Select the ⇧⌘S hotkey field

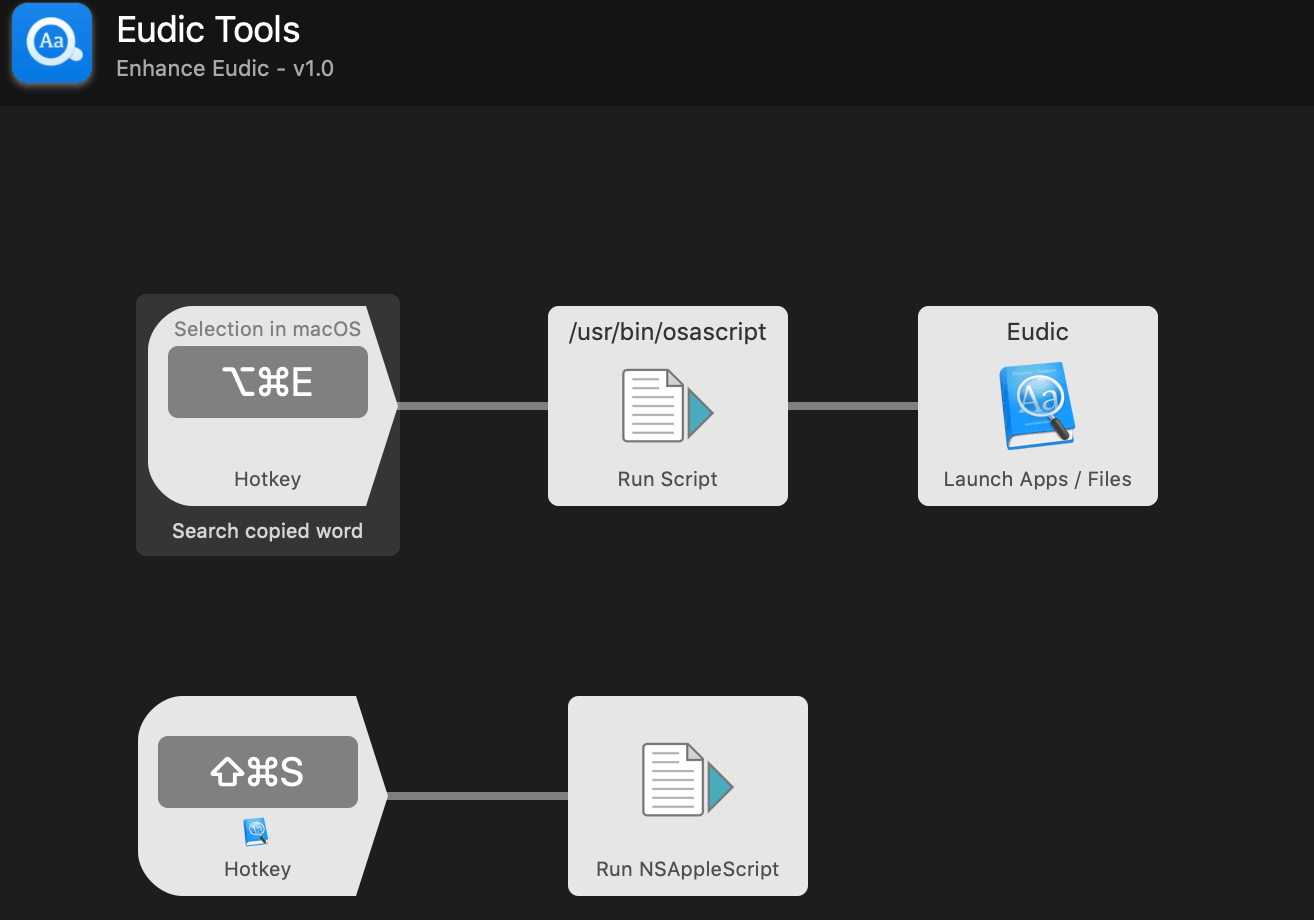258,772
